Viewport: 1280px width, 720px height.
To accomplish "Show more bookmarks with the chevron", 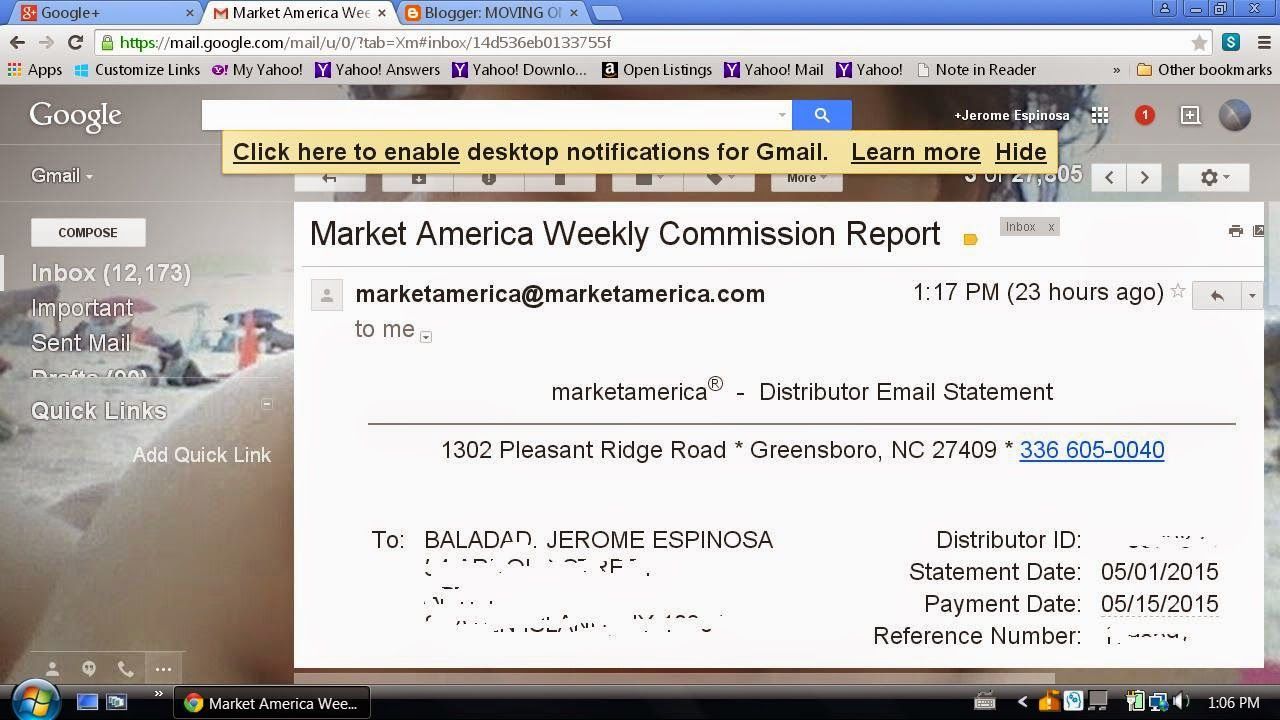I will point(1116,70).
